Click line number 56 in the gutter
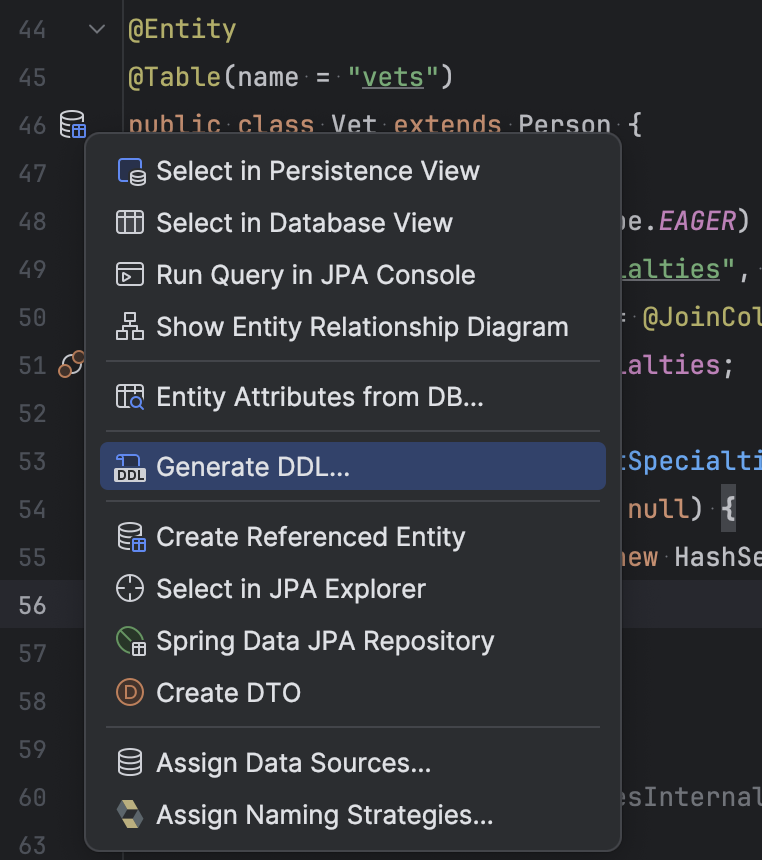The width and height of the screenshot is (762, 860). (33, 605)
